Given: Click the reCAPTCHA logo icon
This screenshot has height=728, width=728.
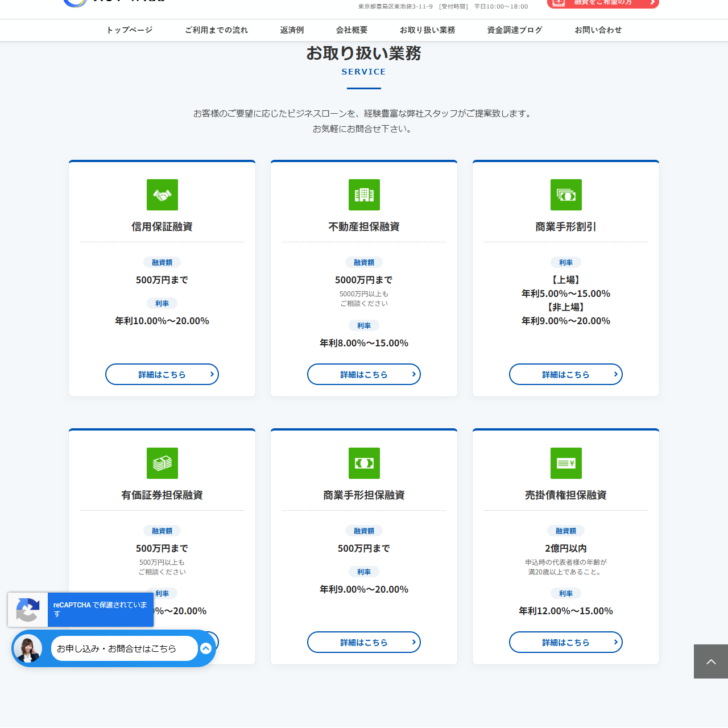Looking at the screenshot, I should pyautogui.click(x=28, y=609).
